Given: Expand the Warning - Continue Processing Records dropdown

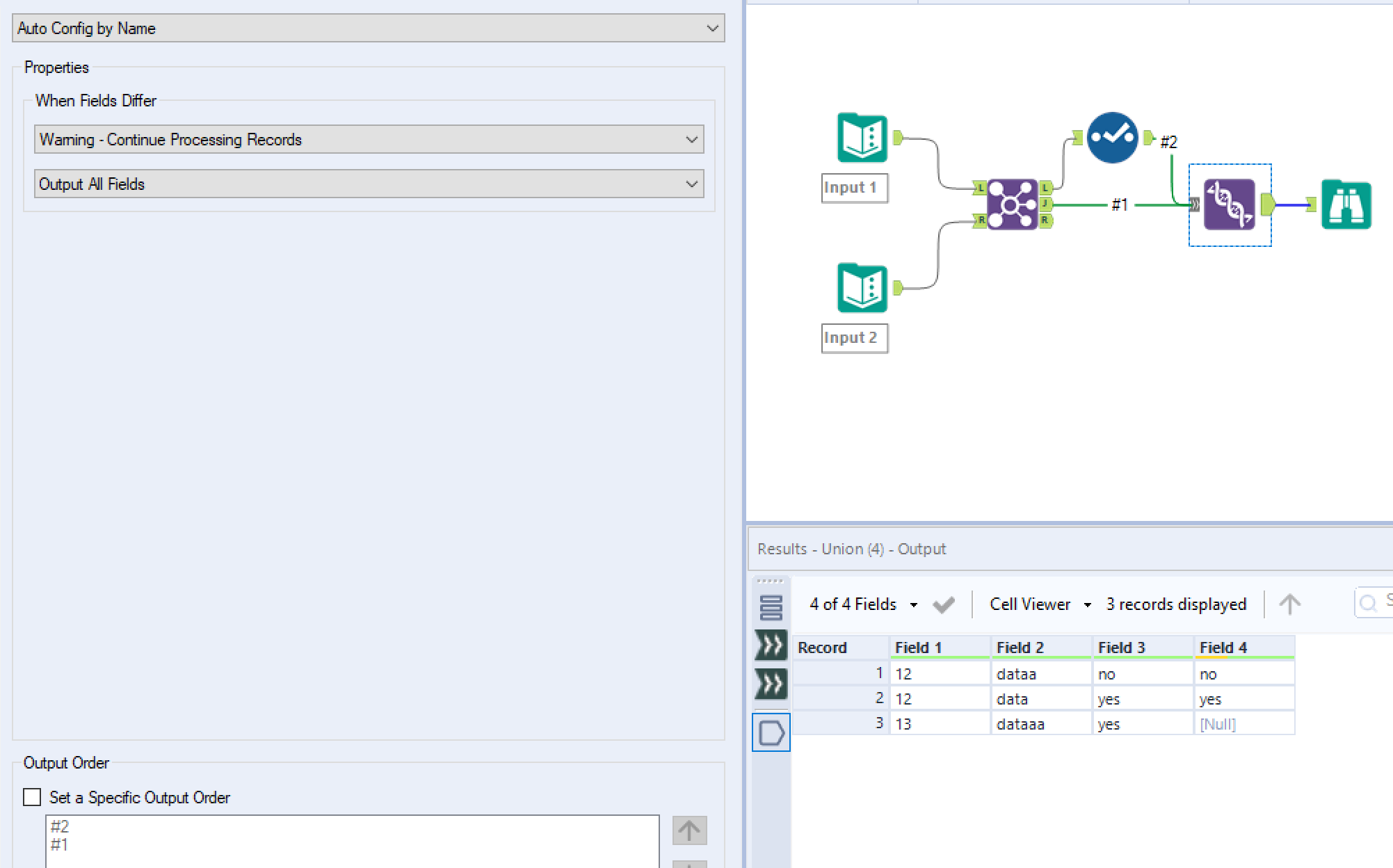Looking at the screenshot, I should coord(368,140).
